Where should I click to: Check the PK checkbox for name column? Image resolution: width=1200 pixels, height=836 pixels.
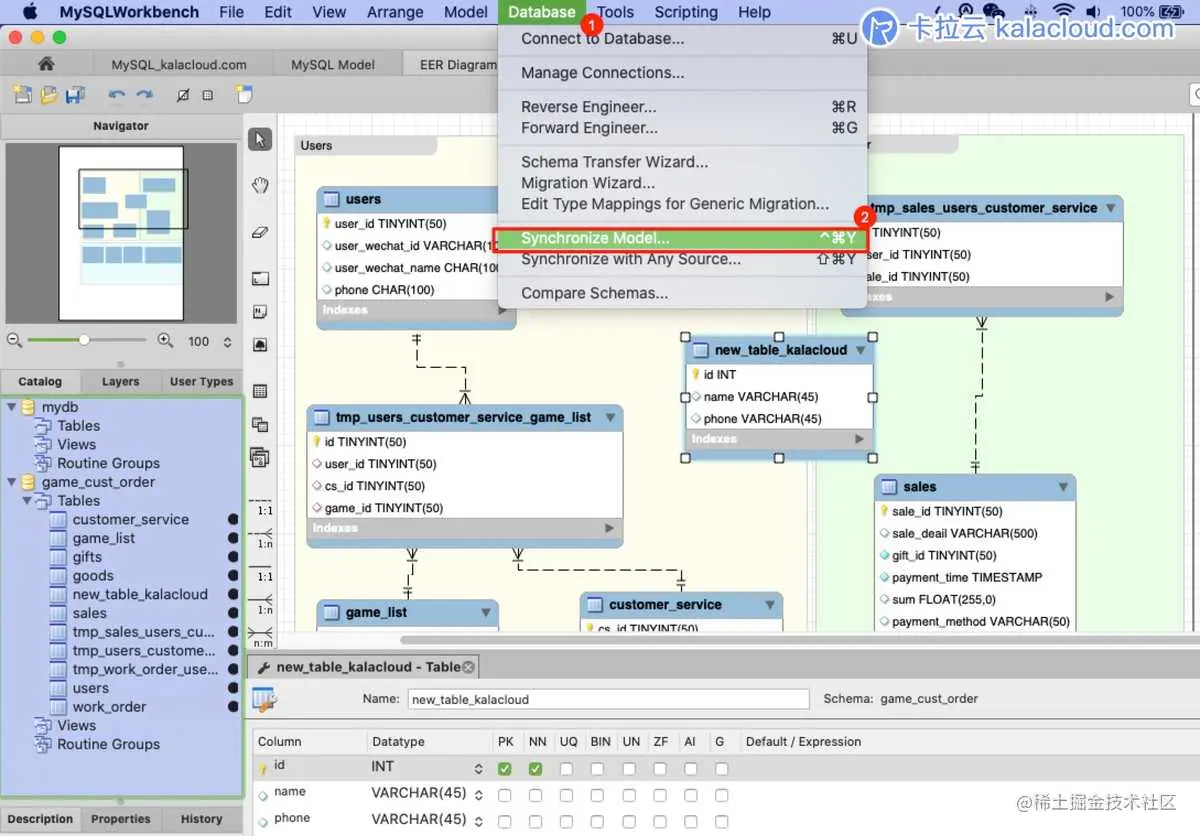(x=505, y=796)
